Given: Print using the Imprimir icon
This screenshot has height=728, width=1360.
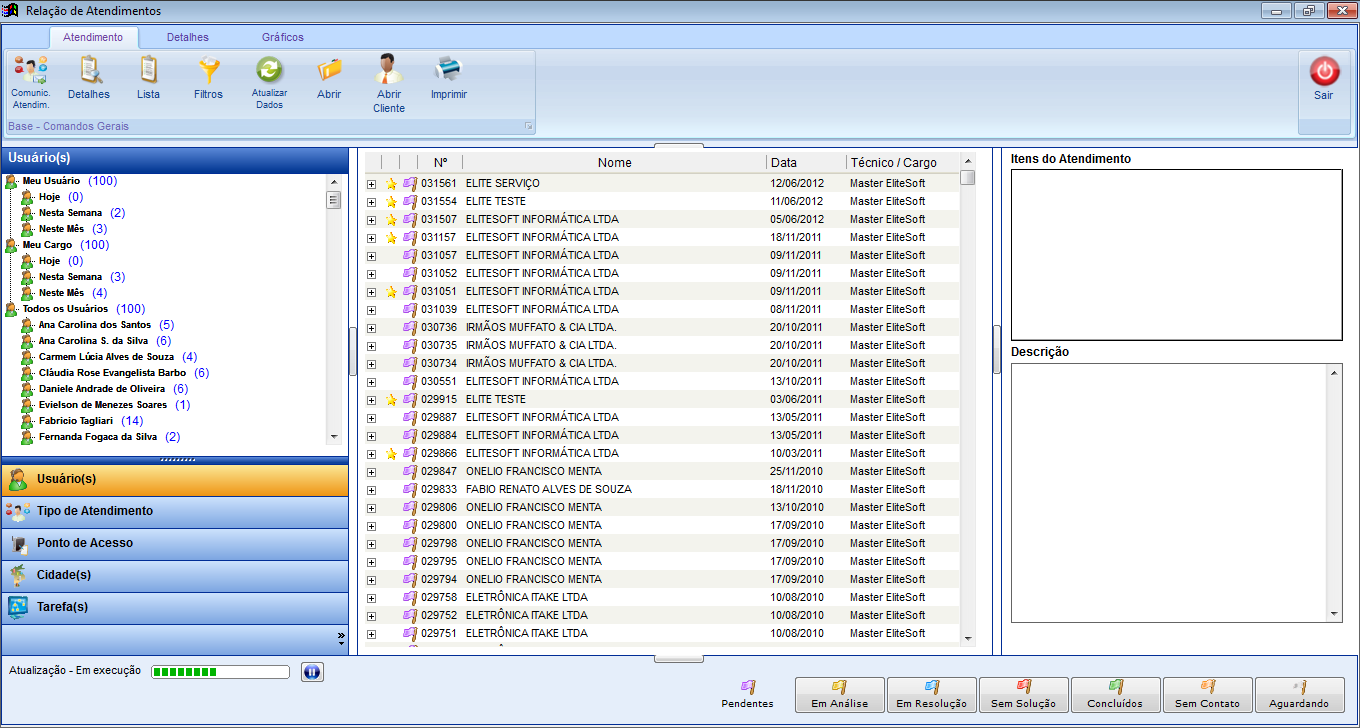Looking at the screenshot, I should 448,71.
